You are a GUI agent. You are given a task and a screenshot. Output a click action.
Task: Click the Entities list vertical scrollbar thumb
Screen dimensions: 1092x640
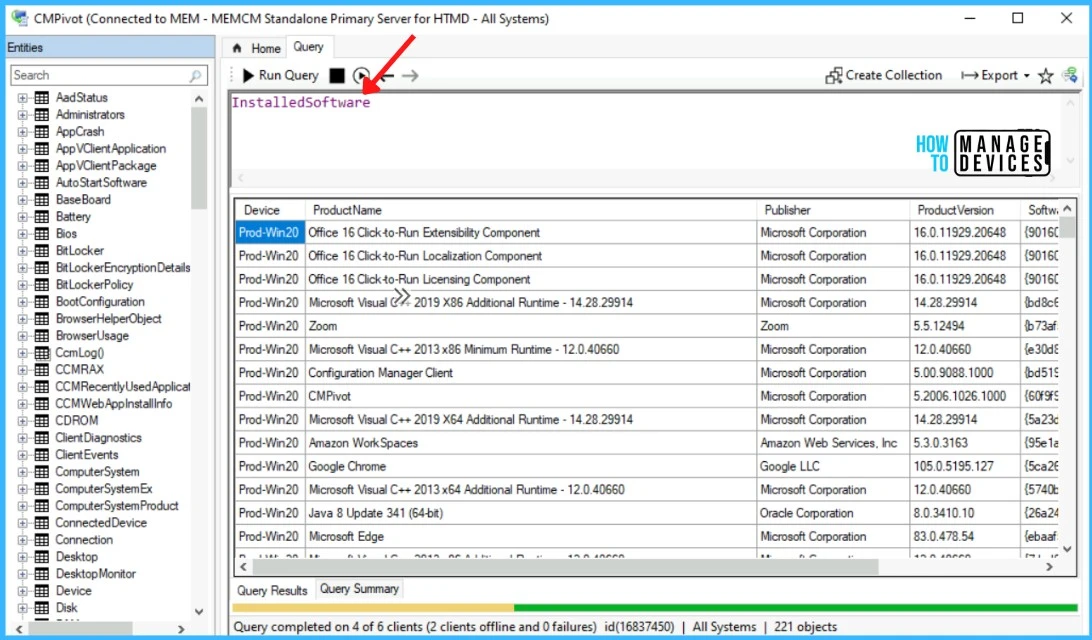(198, 158)
